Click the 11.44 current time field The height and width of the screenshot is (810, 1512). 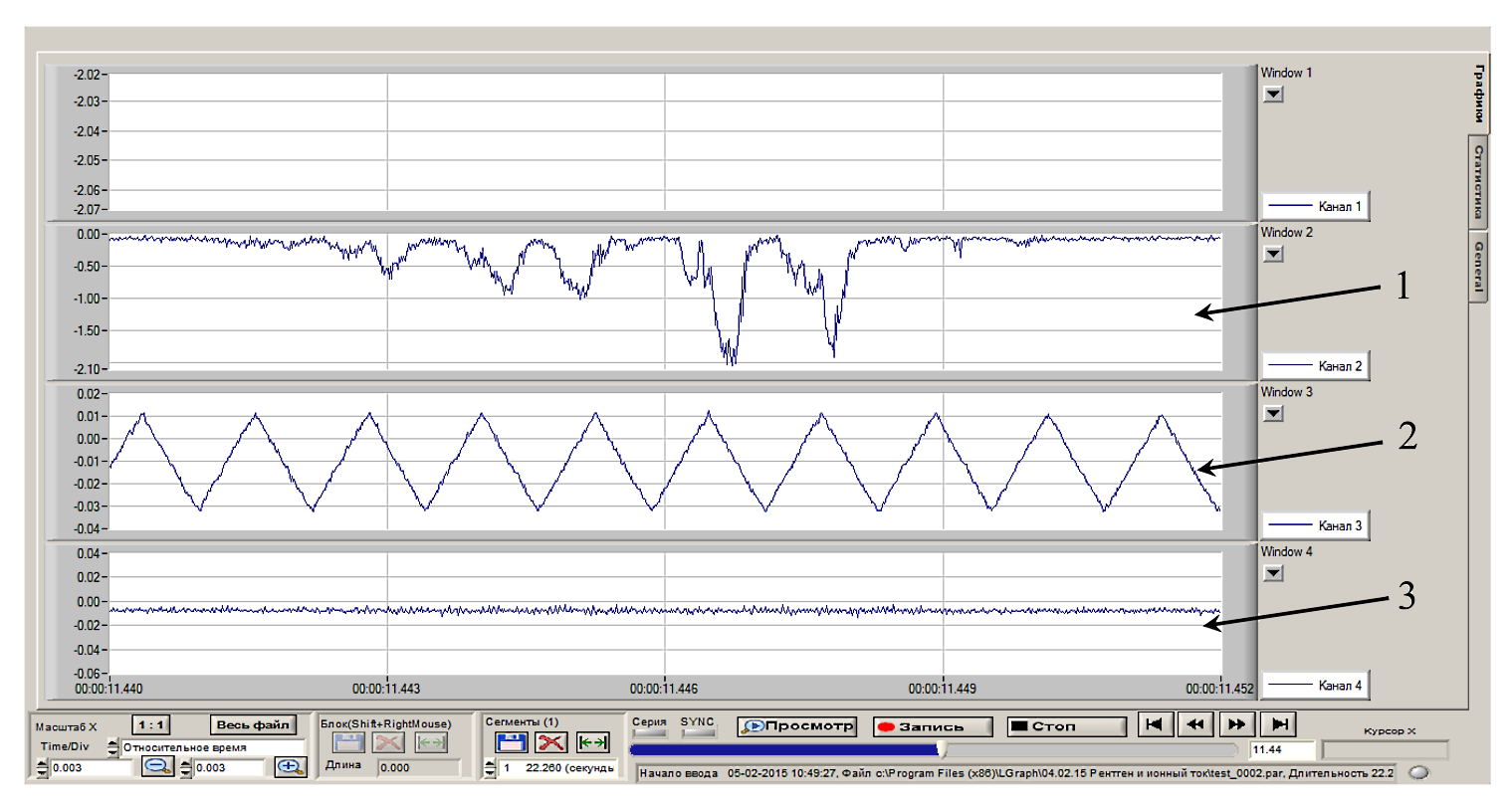tap(1282, 749)
